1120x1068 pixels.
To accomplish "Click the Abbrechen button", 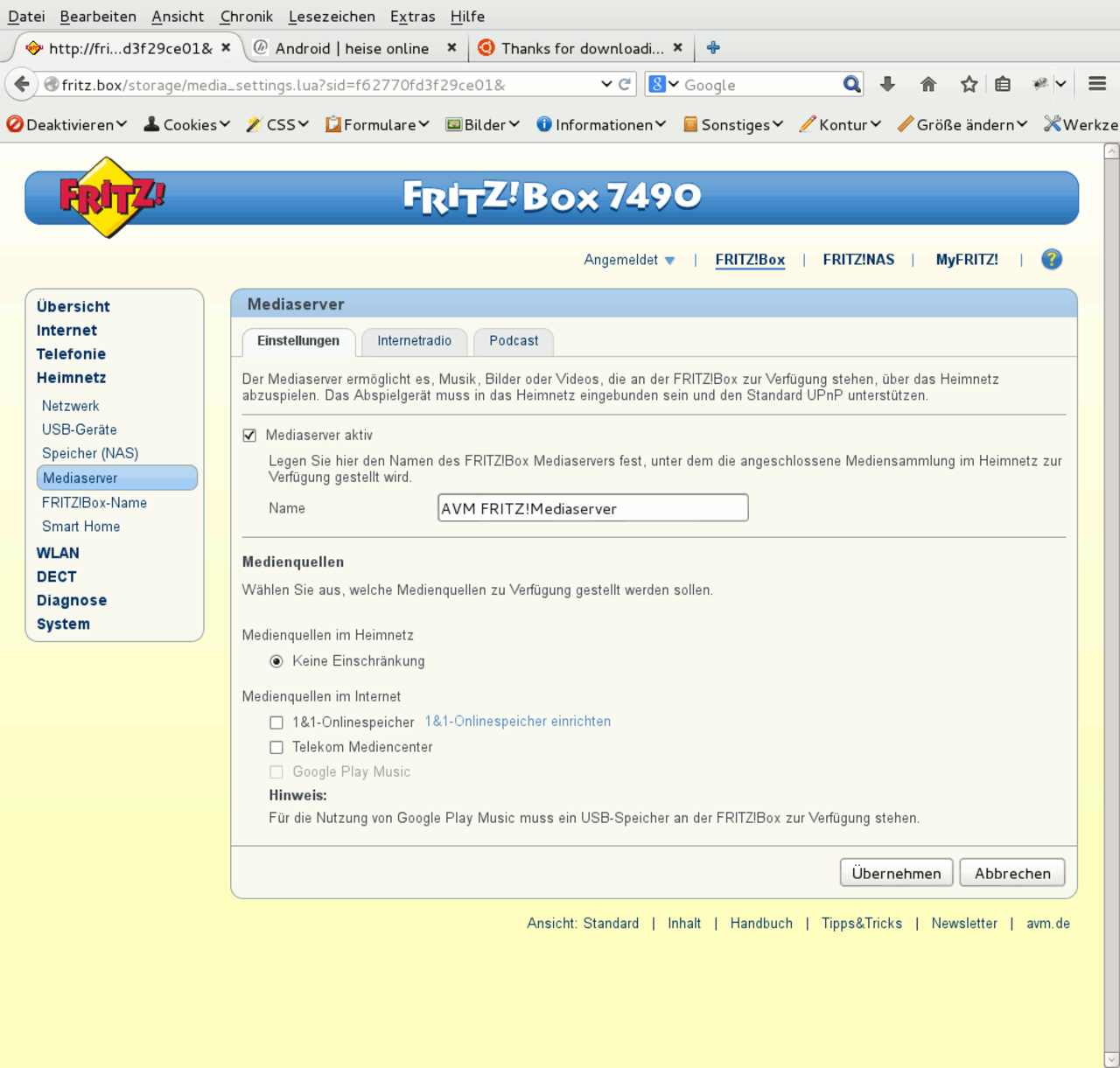I will coord(1012,873).
